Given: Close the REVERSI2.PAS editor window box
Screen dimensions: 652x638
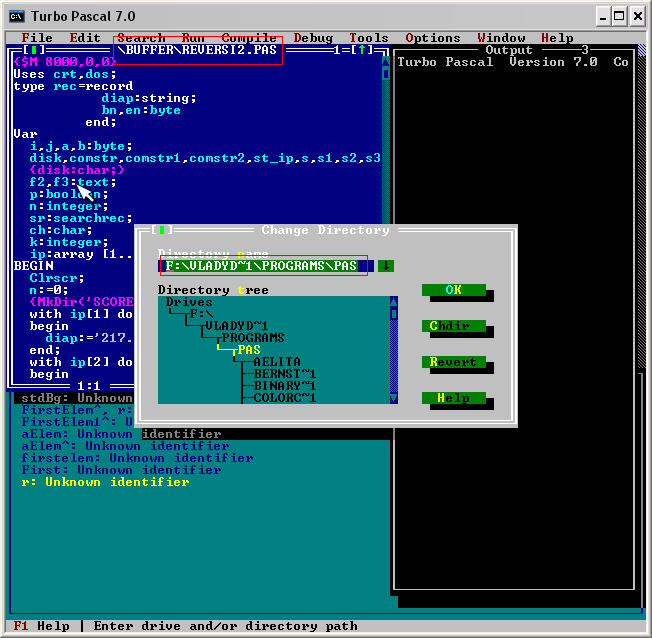Looking at the screenshot, I should coord(34,49).
